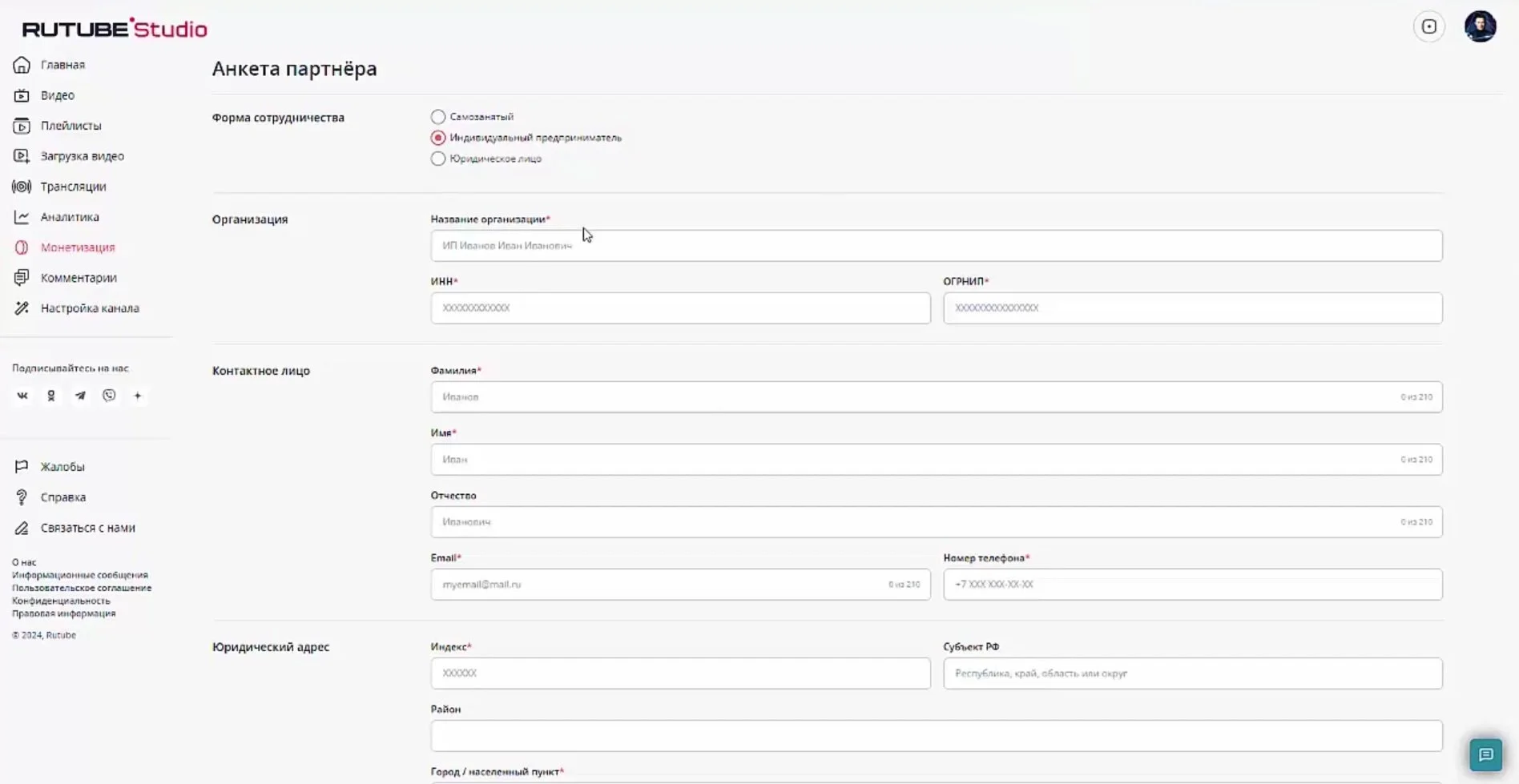Click into the Email input field
The width and height of the screenshot is (1519, 784).
[681, 585]
